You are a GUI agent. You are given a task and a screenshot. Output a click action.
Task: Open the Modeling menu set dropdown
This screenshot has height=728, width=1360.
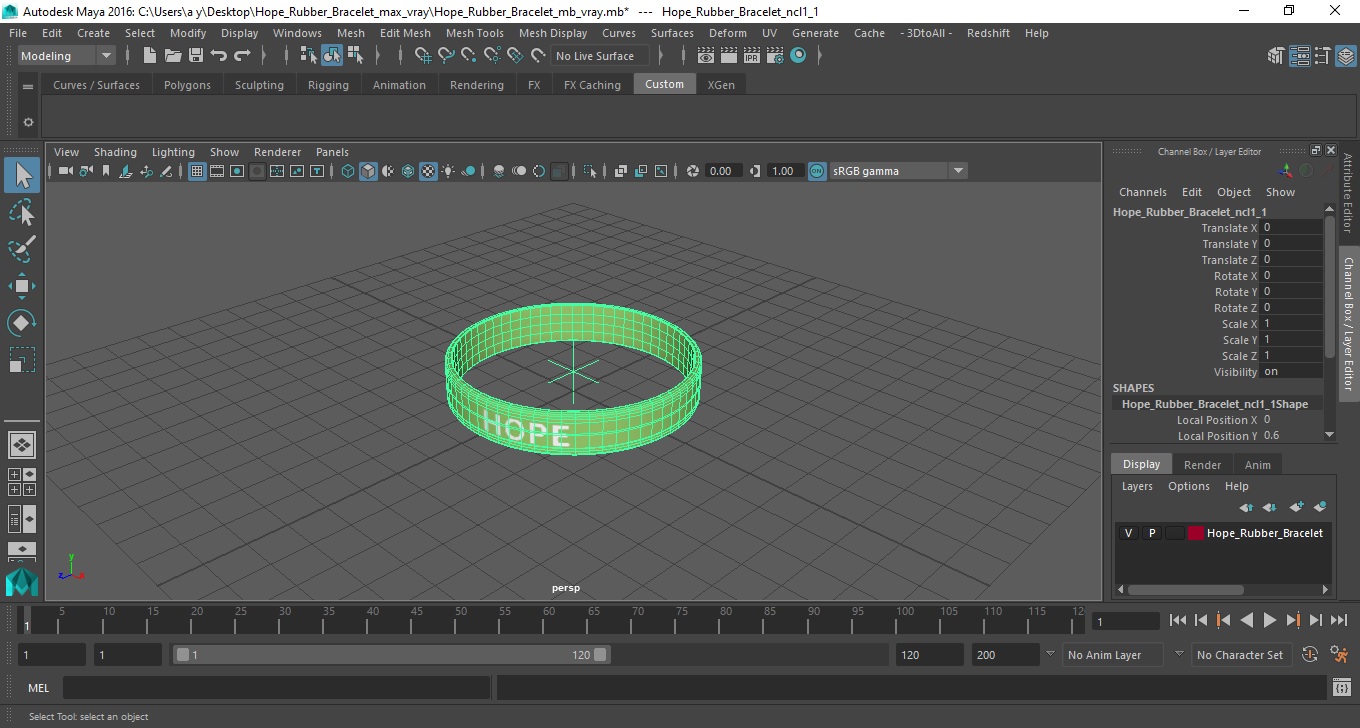click(67, 56)
